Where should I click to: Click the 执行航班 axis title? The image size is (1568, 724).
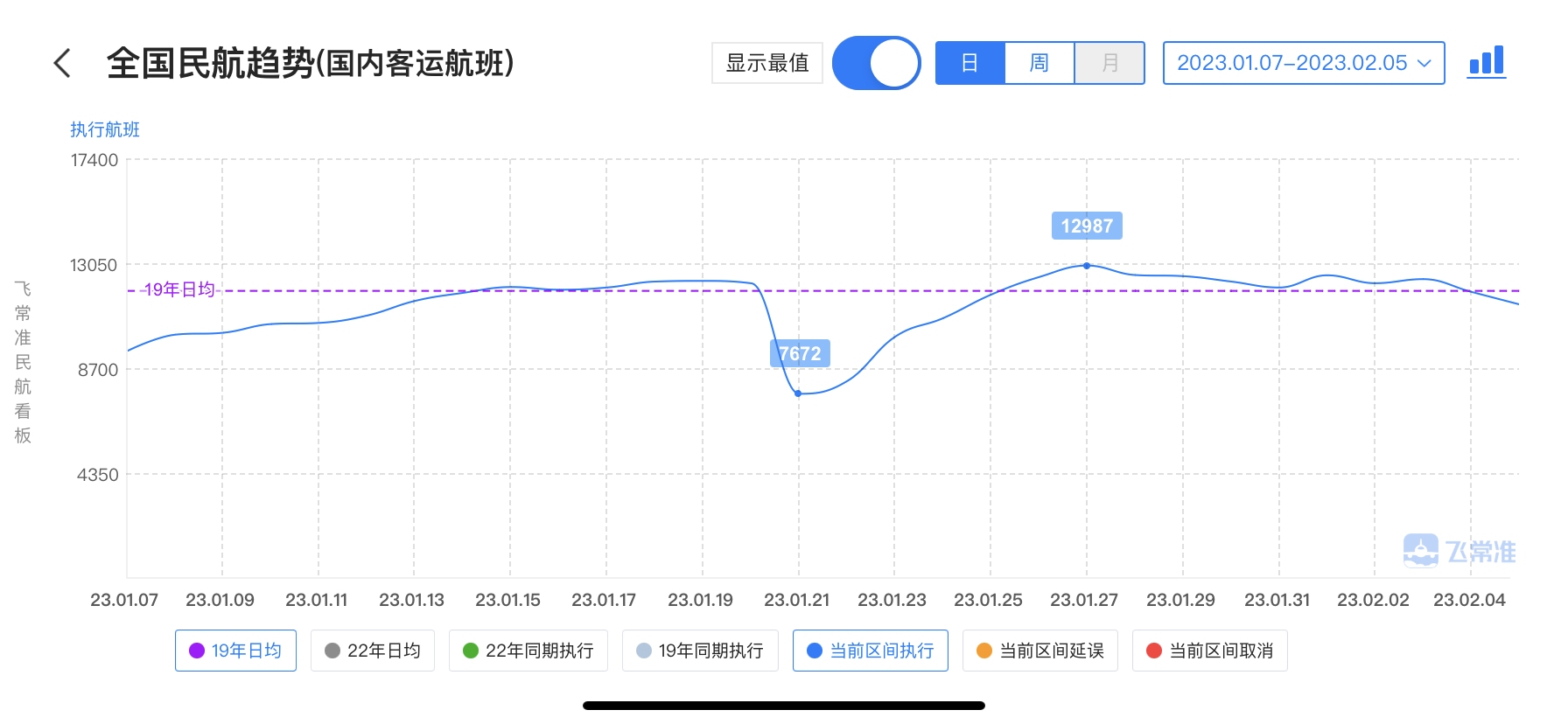tap(105, 129)
